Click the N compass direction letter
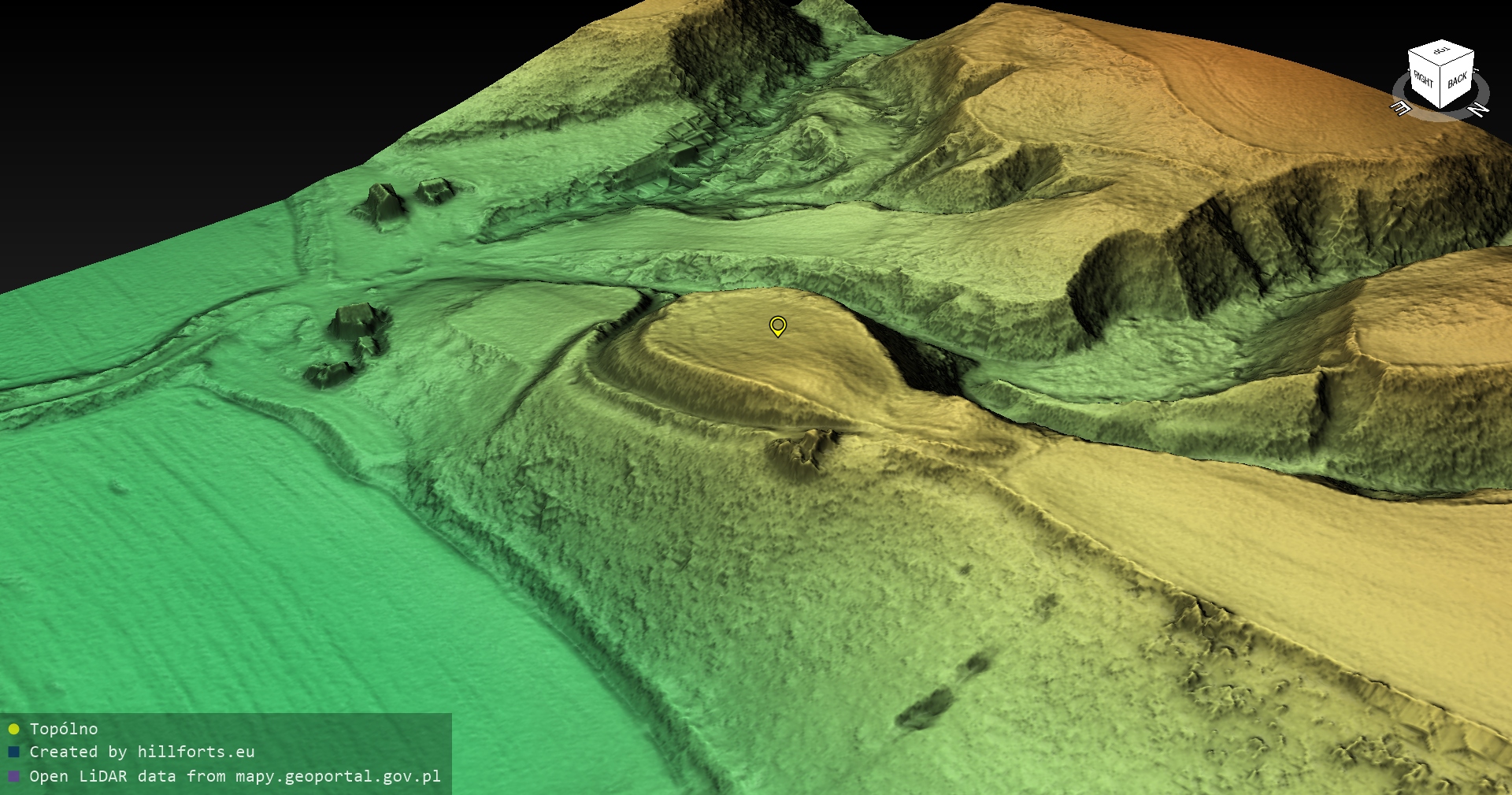 pyautogui.click(x=1478, y=110)
